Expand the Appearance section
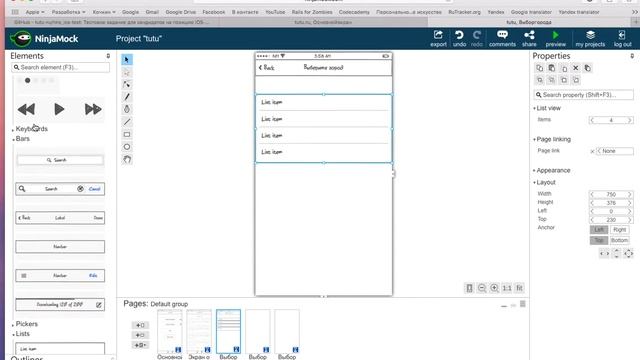 pyautogui.click(x=551, y=170)
